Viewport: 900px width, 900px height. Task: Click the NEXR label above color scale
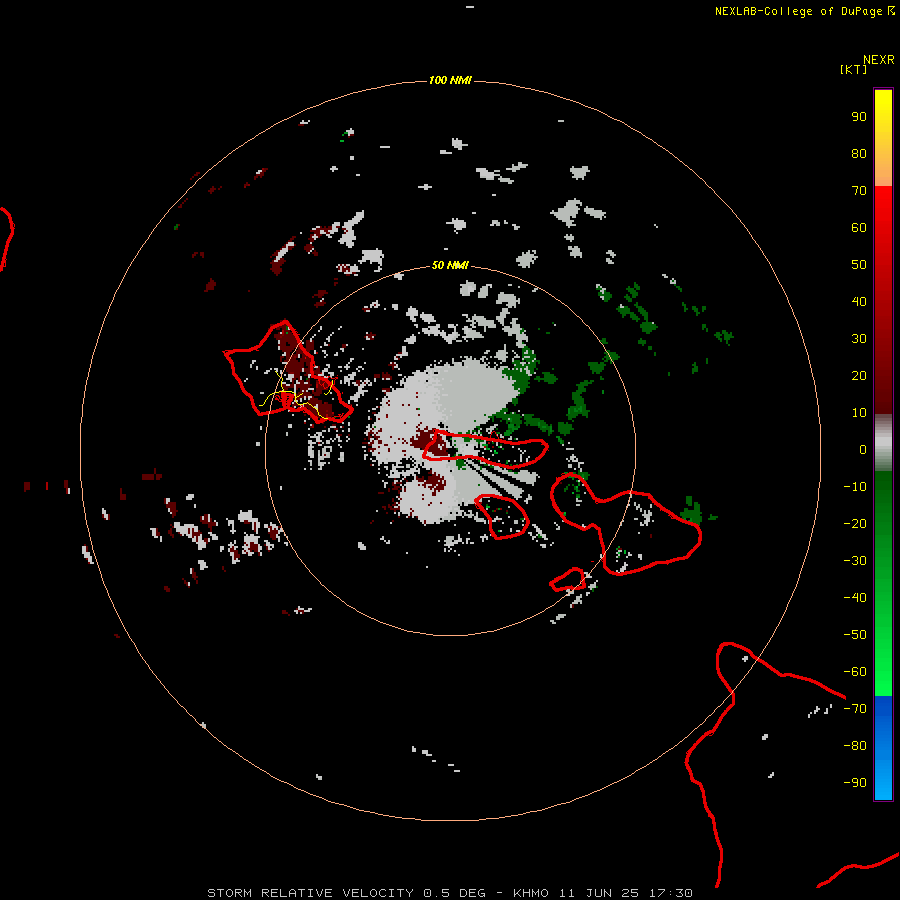pyautogui.click(x=879, y=60)
